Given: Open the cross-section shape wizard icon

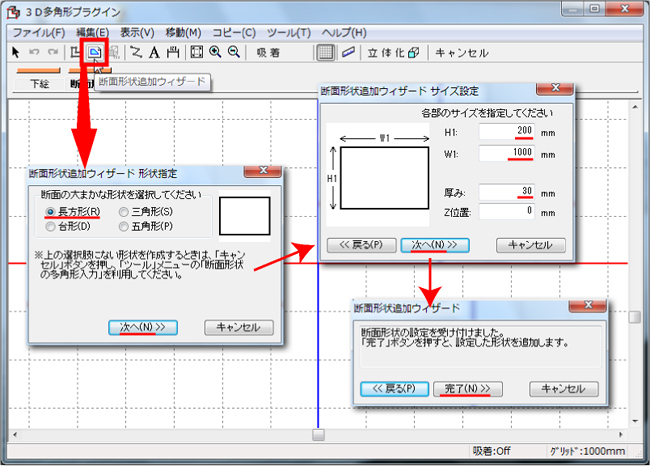Looking at the screenshot, I should pos(95,52).
